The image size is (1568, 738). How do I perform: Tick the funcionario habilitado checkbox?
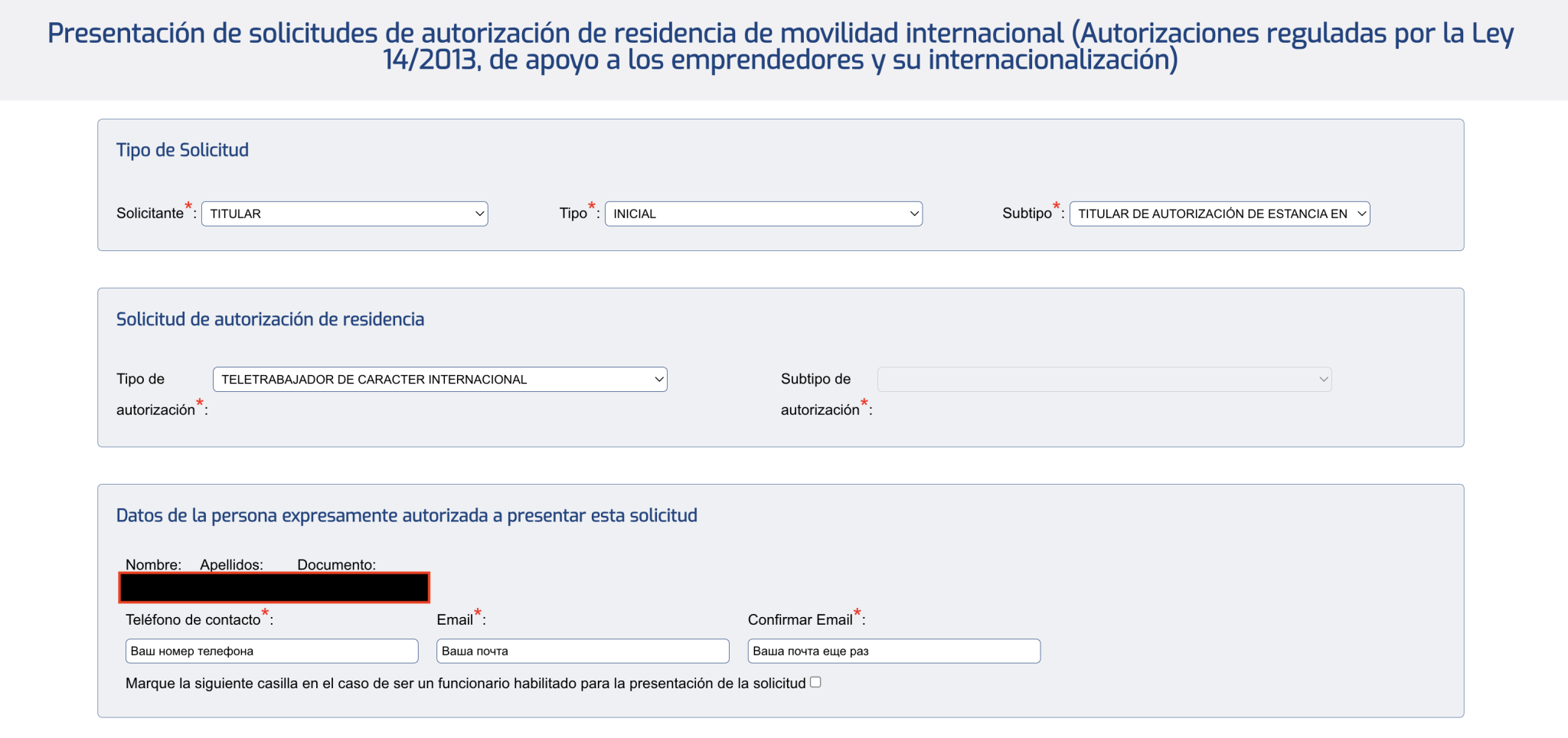815,682
